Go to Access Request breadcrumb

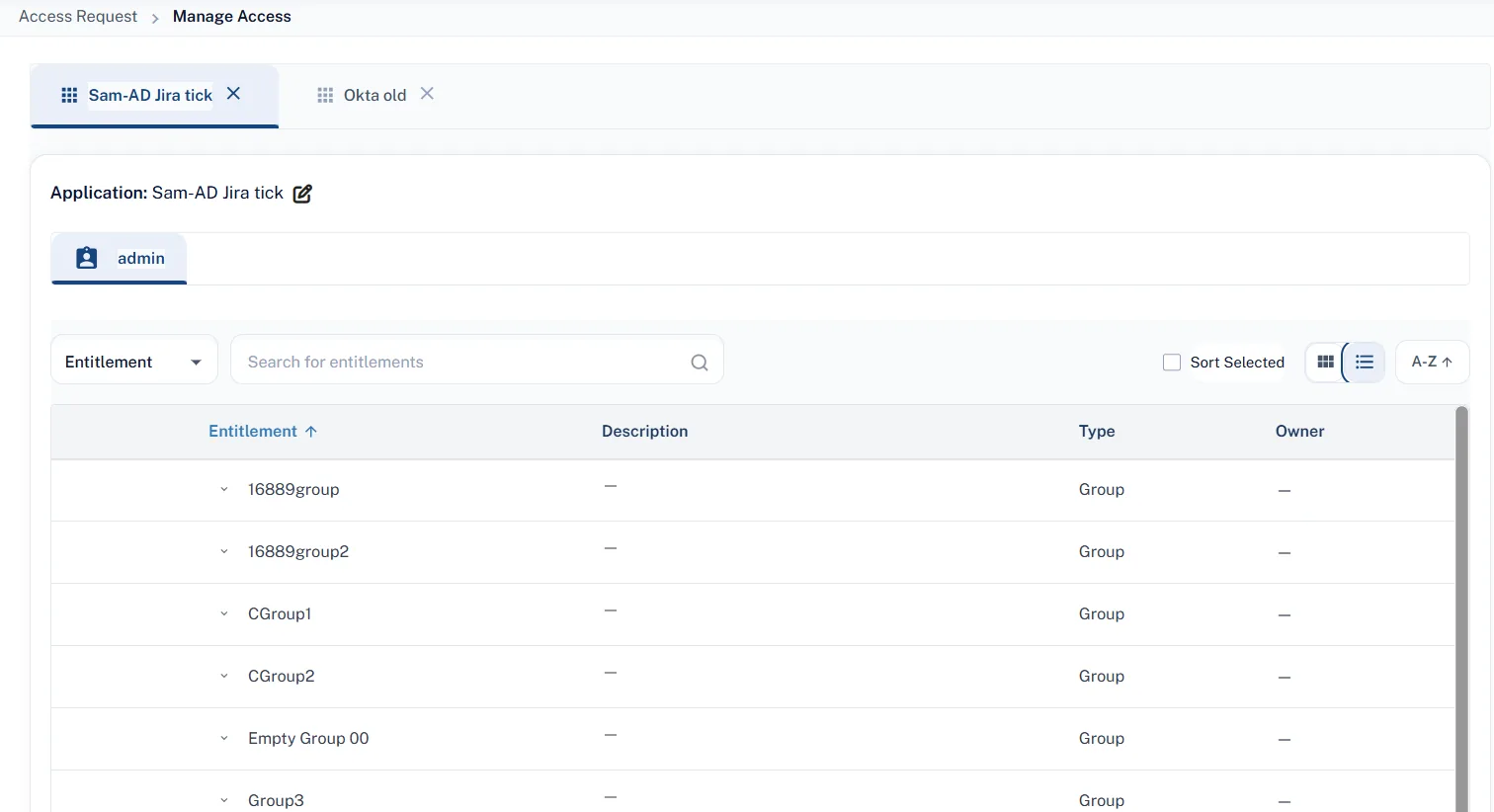pyautogui.click(x=78, y=17)
